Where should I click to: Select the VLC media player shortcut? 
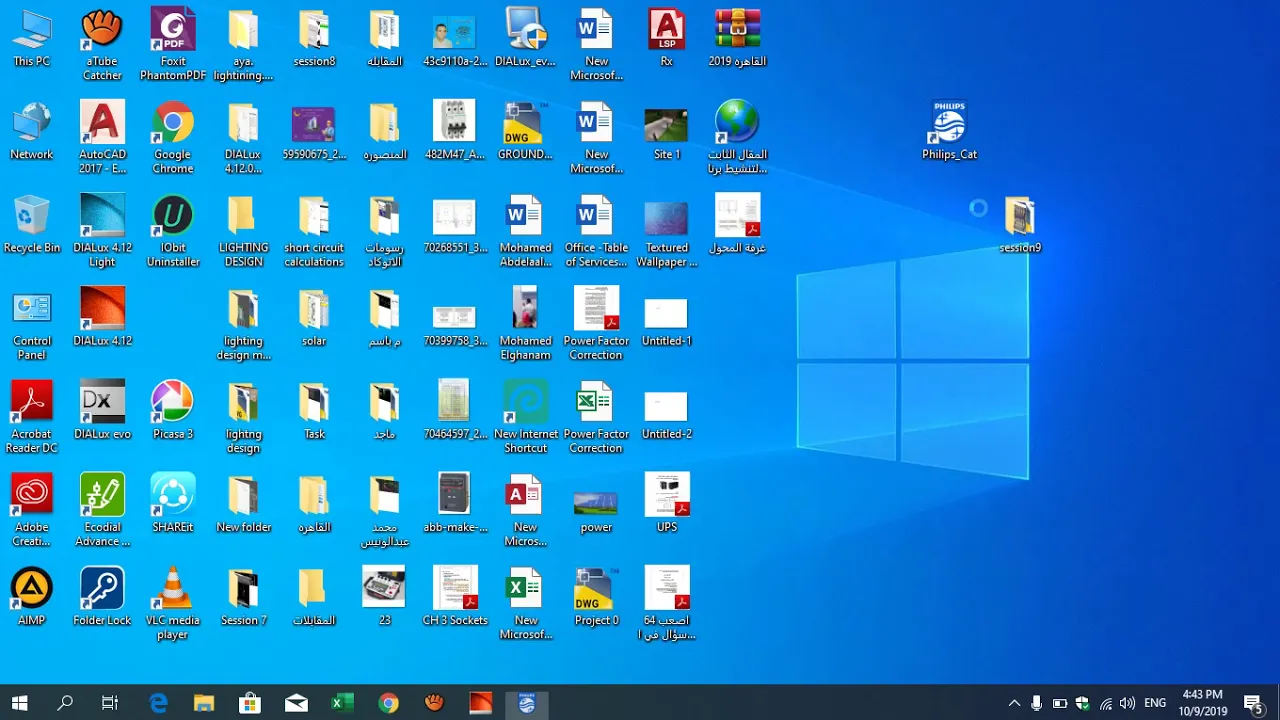coord(173,603)
